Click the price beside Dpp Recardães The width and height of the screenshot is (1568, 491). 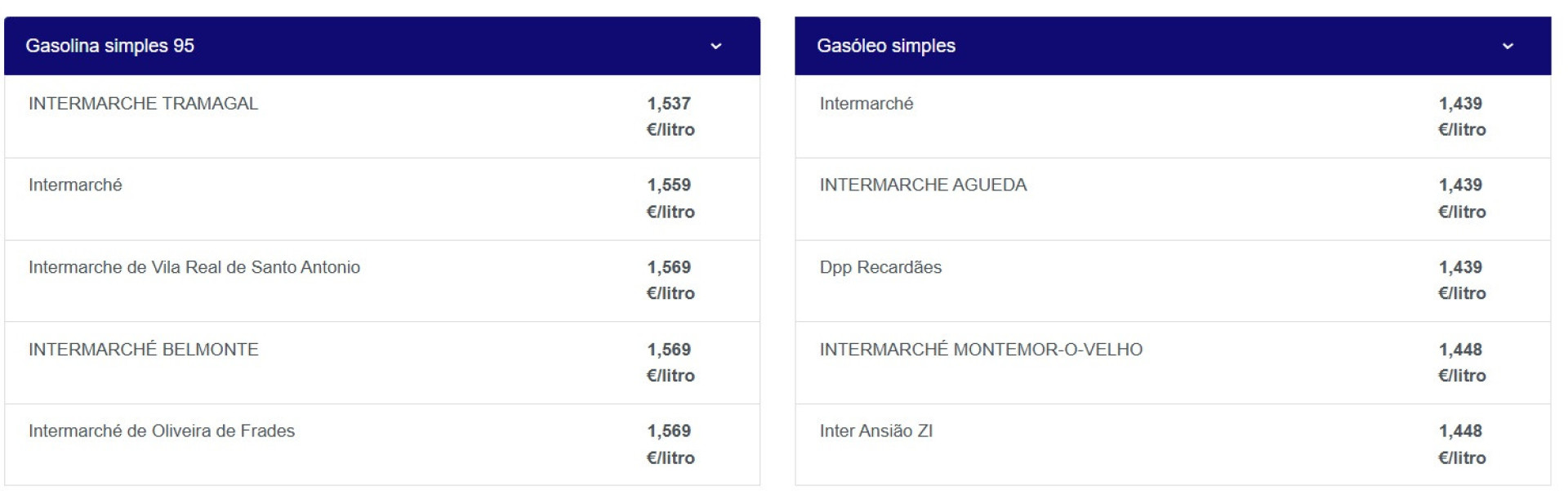tap(1461, 279)
